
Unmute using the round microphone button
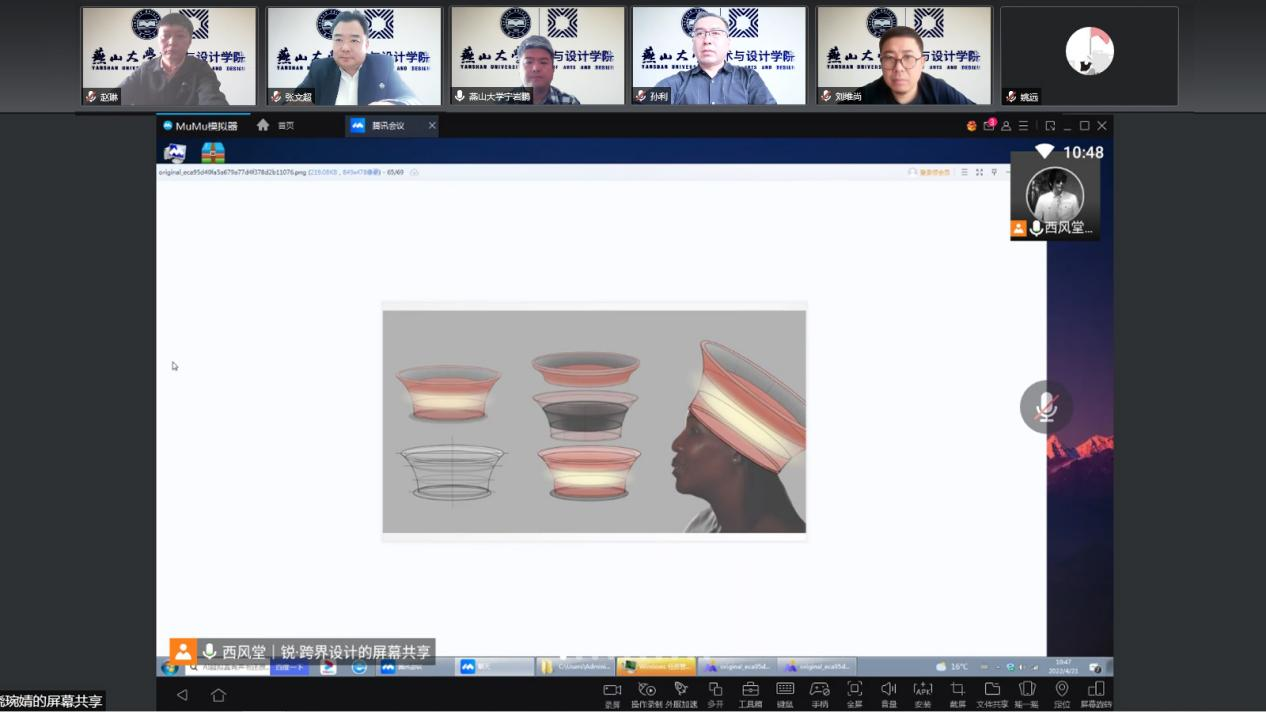click(1046, 407)
